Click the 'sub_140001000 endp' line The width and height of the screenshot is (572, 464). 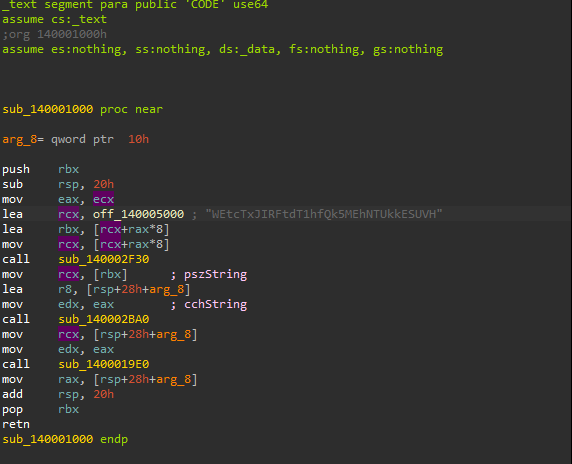coord(65,439)
